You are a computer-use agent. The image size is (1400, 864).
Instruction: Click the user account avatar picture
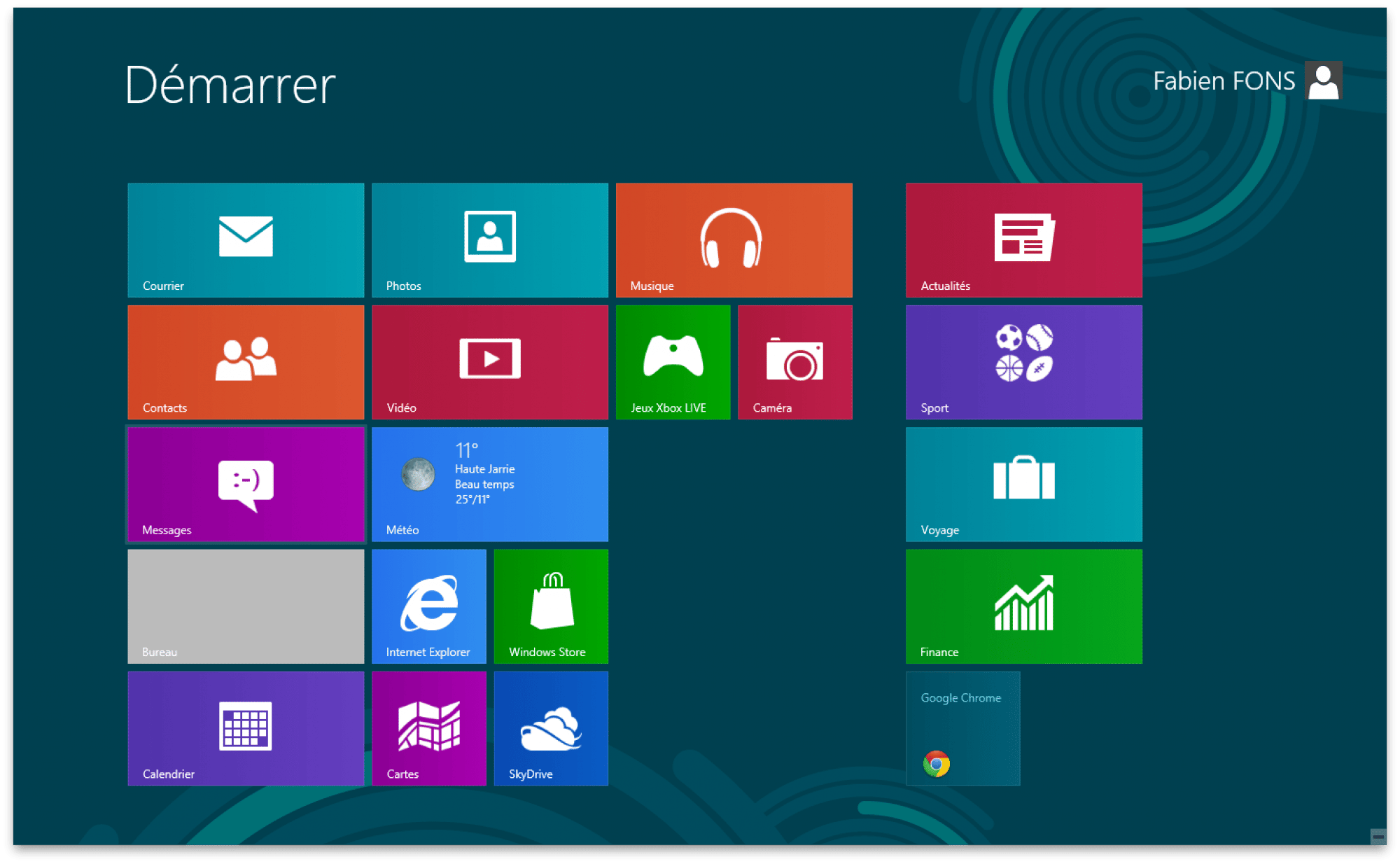pos(1323,81)
